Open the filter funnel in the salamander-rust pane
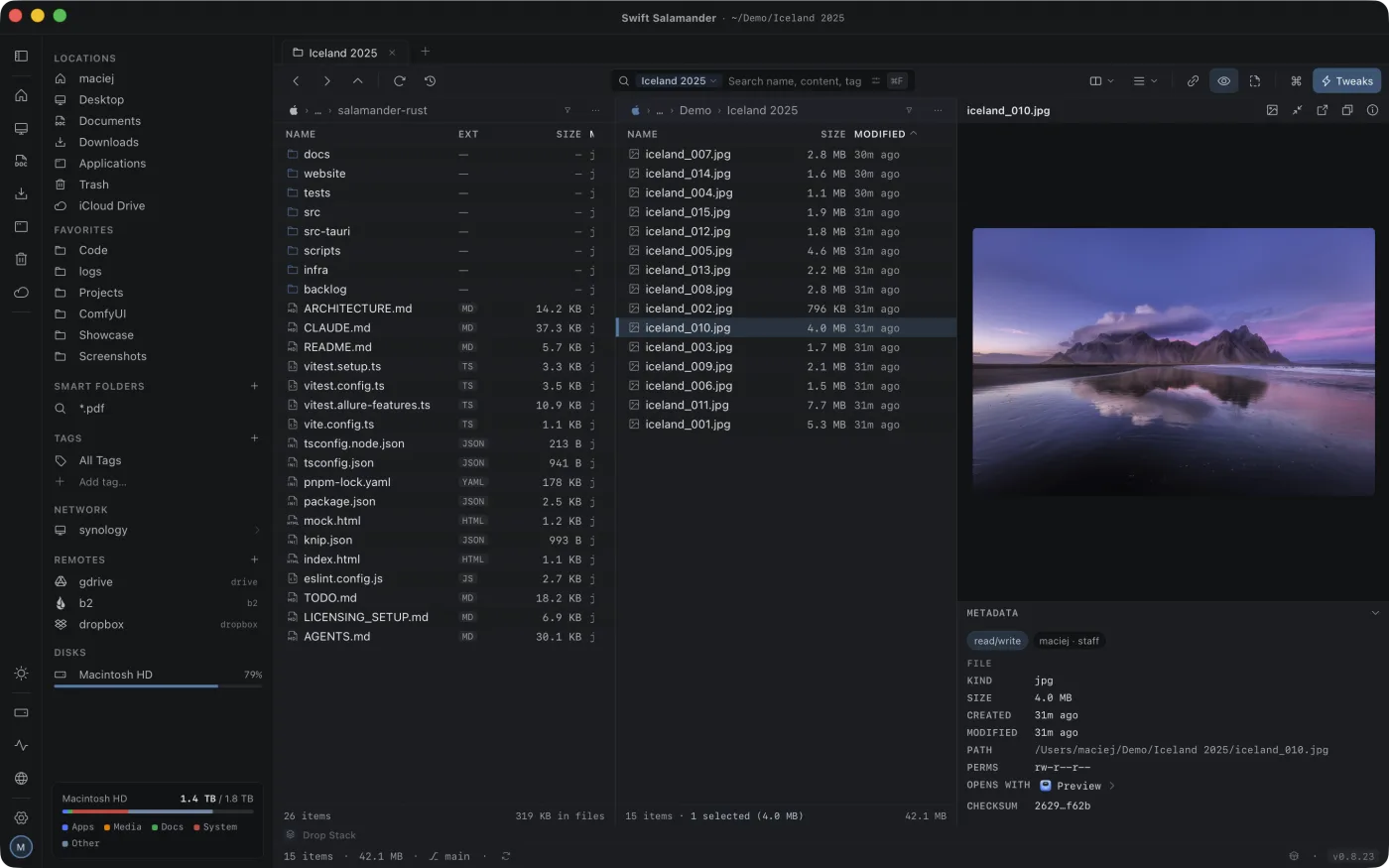Screen dimensions: 1389x868 pyautogui.click(x=568, y=110)
